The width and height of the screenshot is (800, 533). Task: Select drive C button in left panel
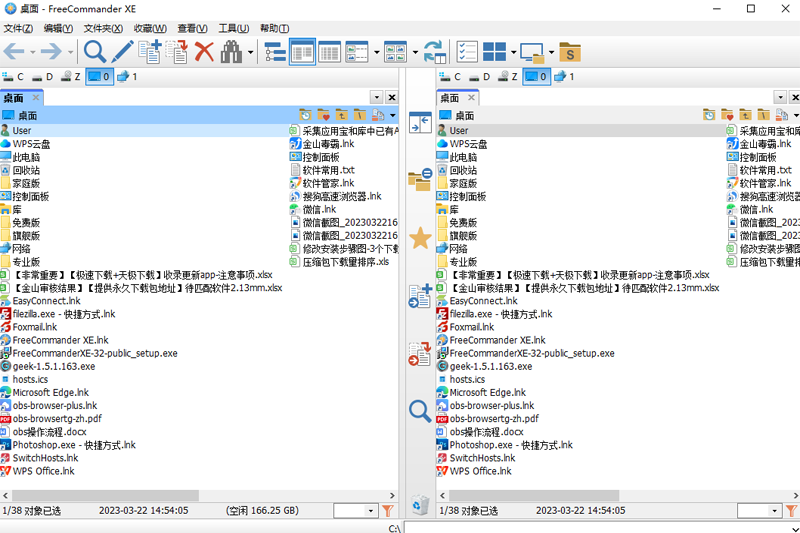(13, 77)
